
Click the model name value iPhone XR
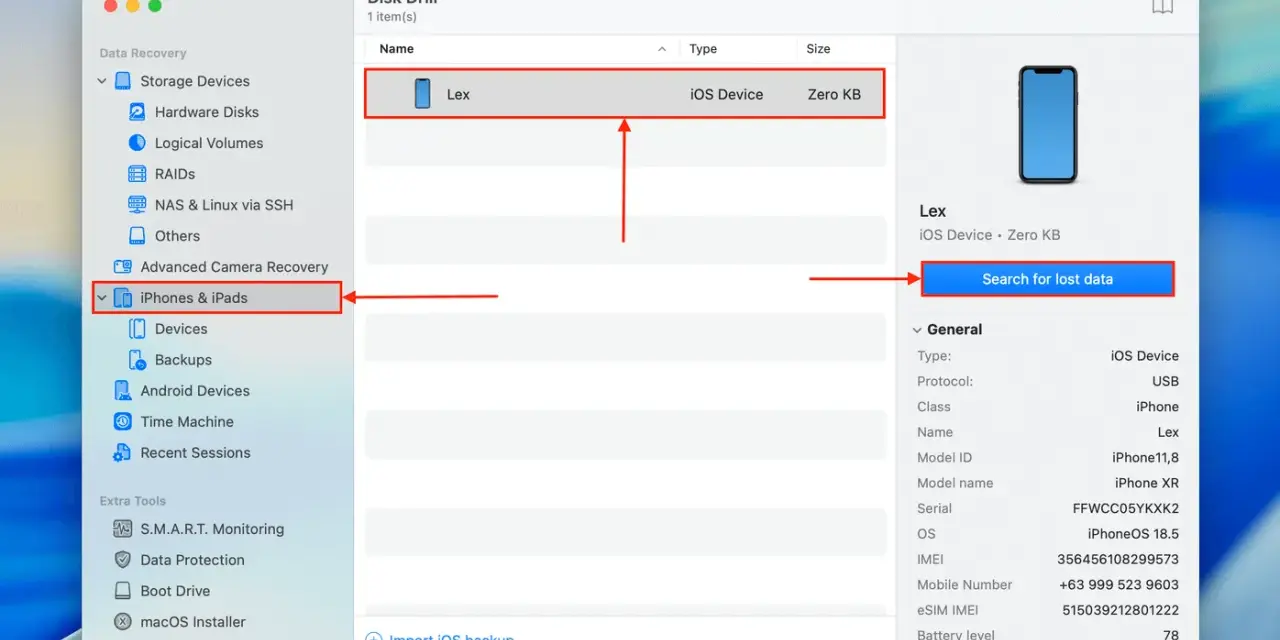1147,483
